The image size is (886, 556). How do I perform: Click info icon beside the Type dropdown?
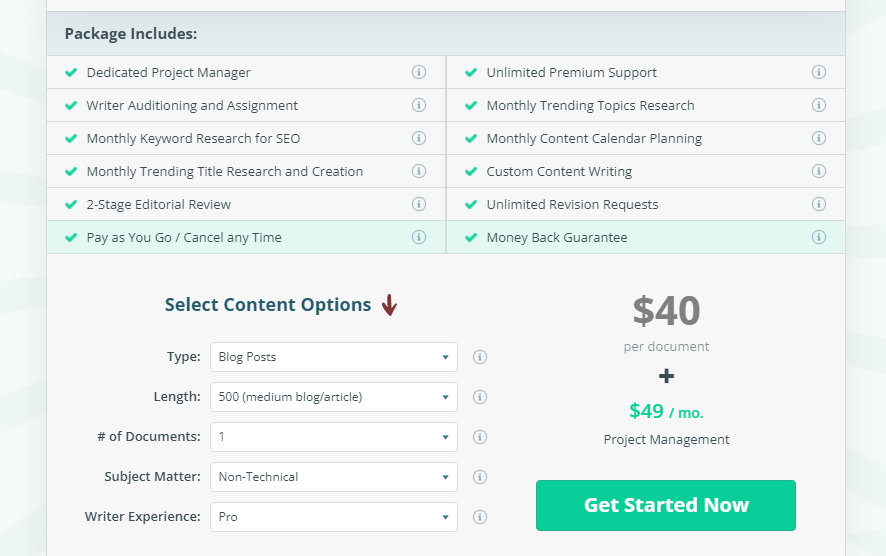[x=480, y=357]
